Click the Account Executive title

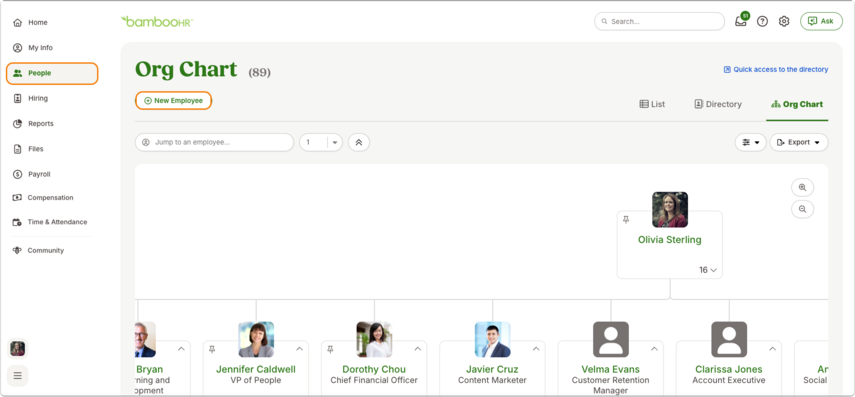point(729,380)
